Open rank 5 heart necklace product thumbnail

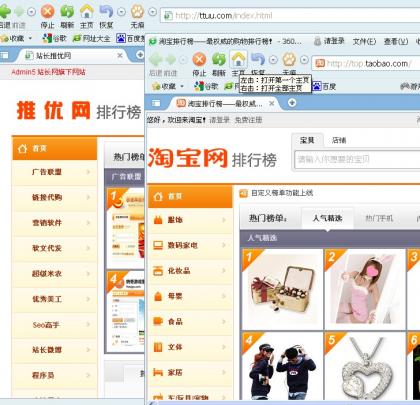pos(365,365)
